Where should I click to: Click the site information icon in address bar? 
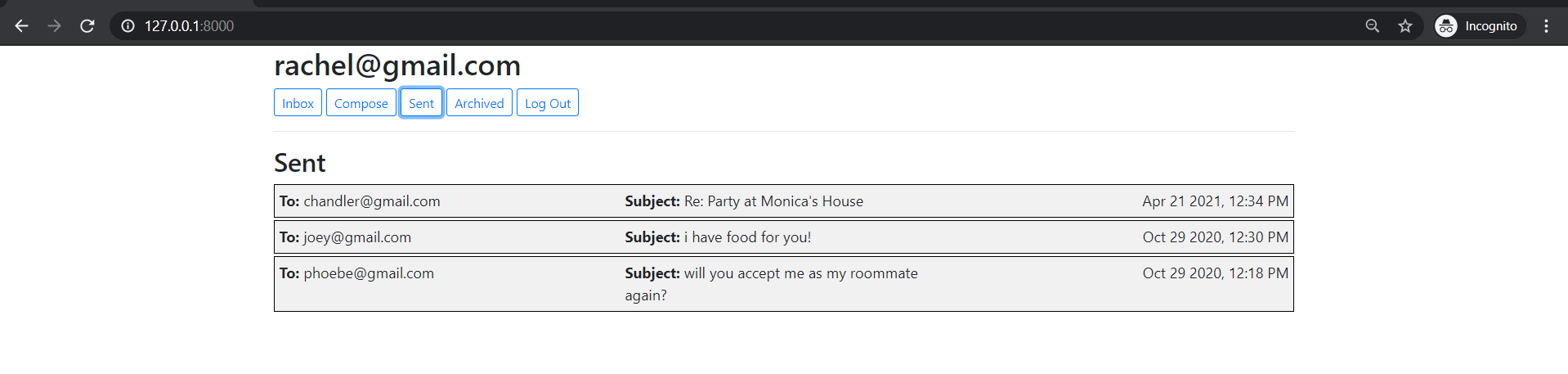point(128,26)
